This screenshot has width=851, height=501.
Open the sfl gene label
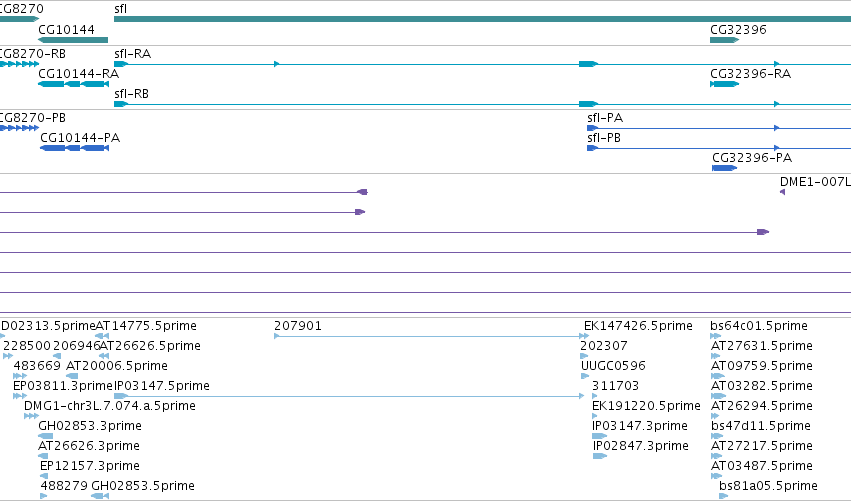(120, 9)
